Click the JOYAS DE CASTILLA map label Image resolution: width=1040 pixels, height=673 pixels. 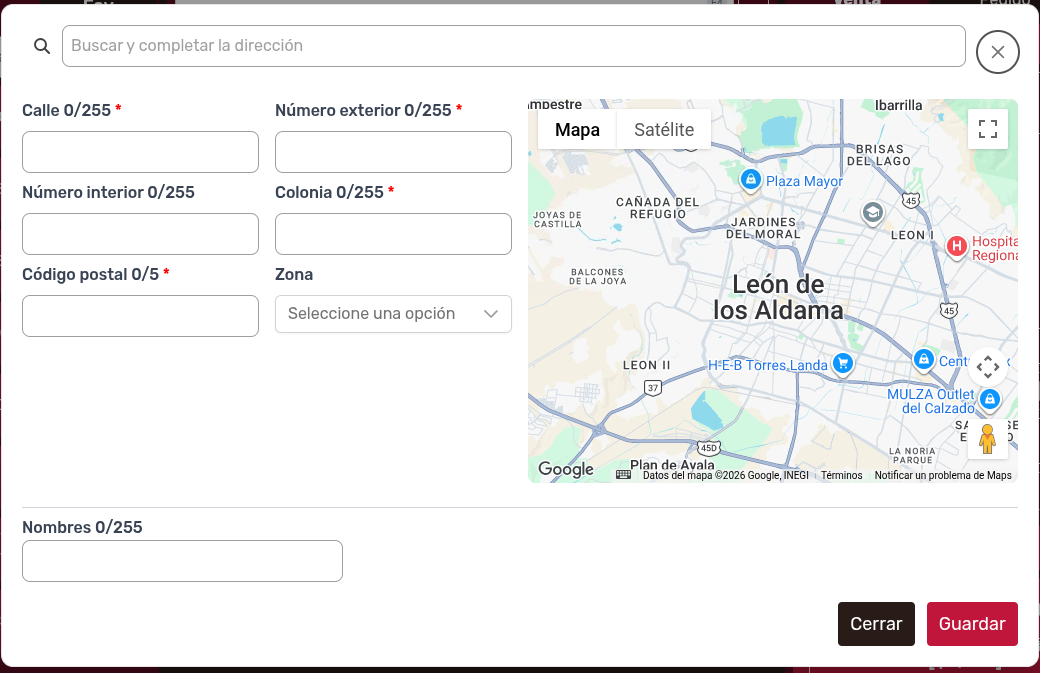tap(557, 219)
